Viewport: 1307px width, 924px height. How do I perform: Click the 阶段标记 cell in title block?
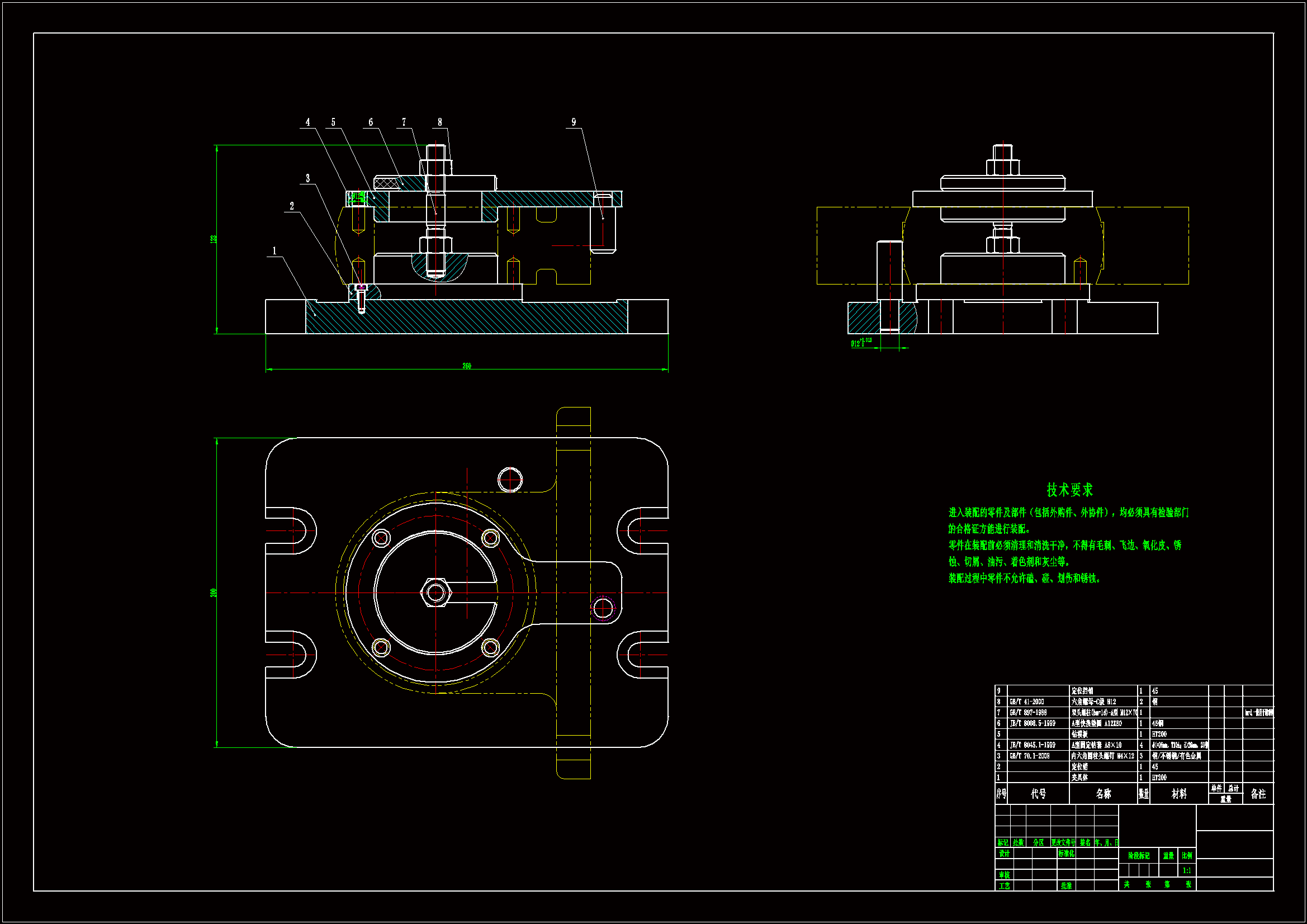coord(1139,856)
